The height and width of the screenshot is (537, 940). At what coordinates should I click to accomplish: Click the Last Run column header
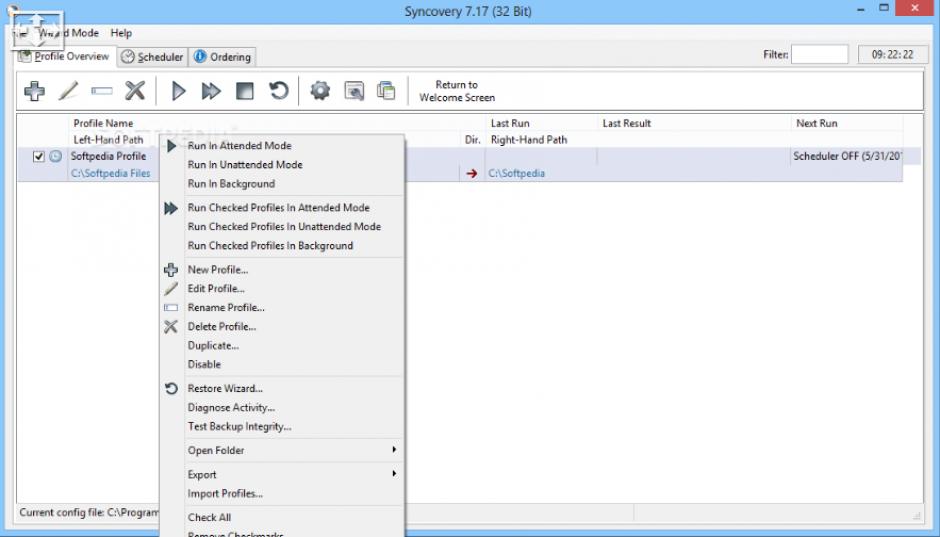tap(510, 123)
